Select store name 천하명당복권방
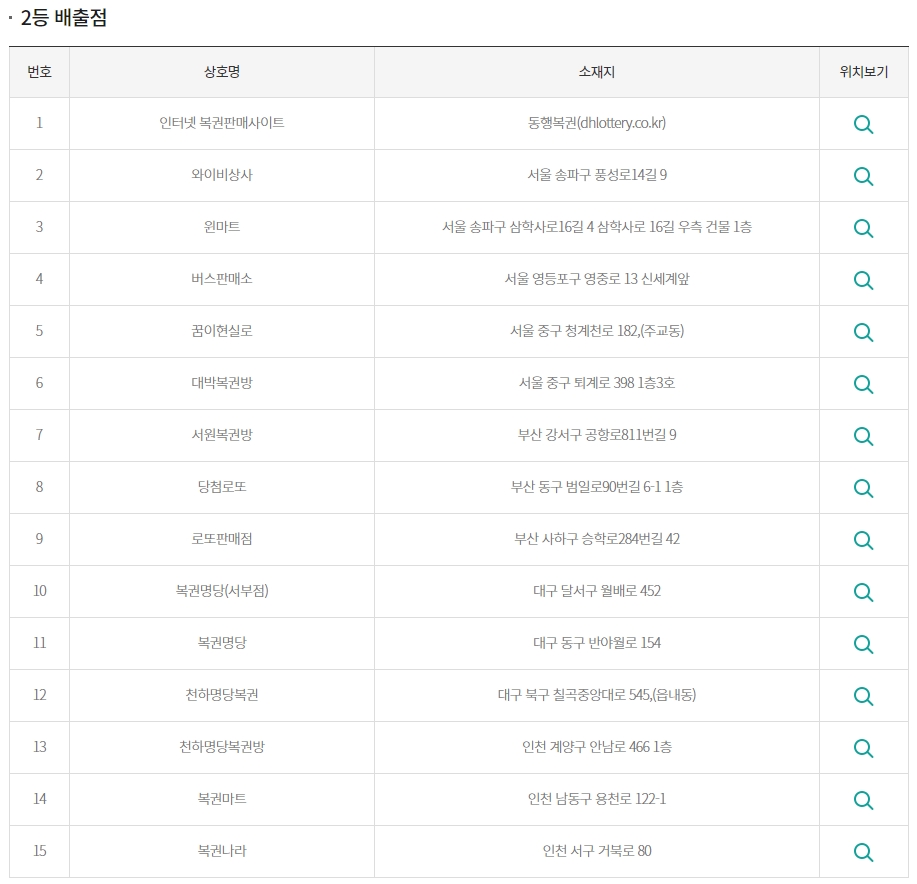Screen dimensions: 917x884 (222, 747)
